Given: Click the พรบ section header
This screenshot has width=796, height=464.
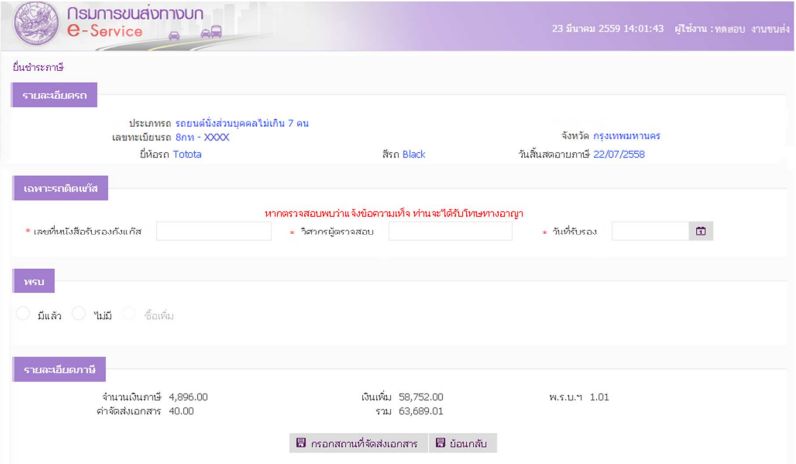Looking at the screenshot, I should (34, 280).
